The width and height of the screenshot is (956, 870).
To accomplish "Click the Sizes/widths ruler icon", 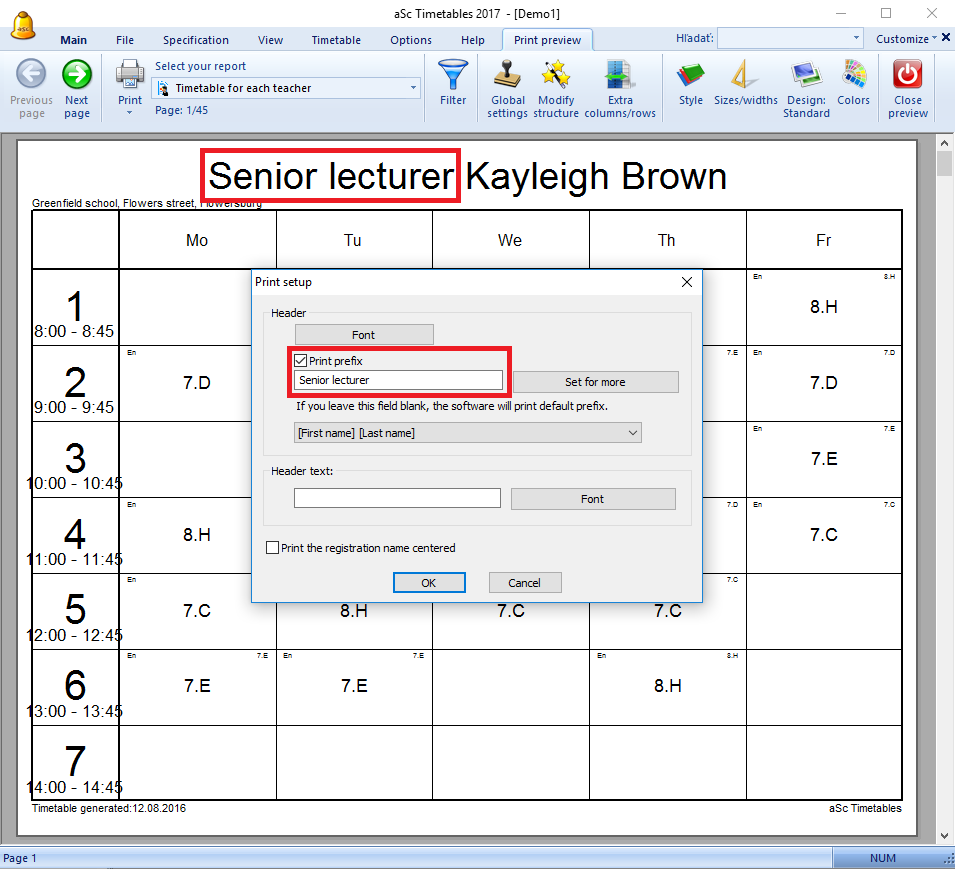I will (x=745, y=75).
